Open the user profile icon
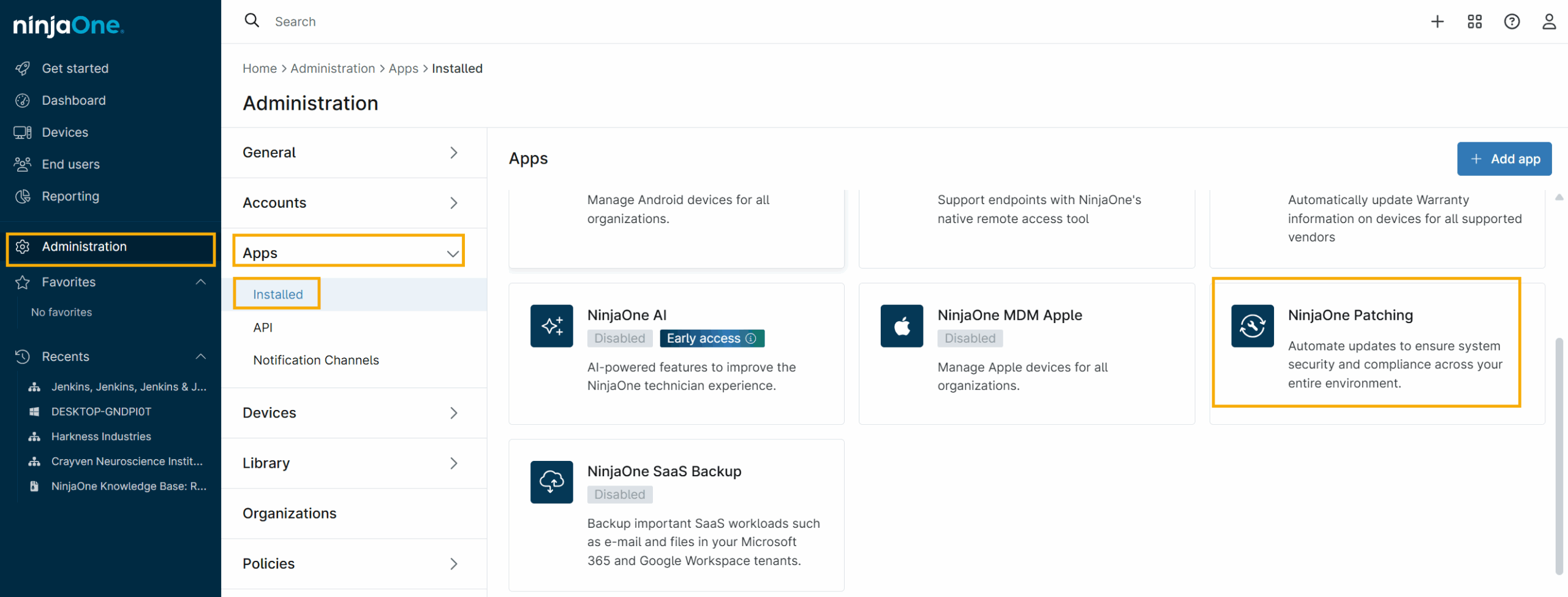The height and width of the screenshot is (597, 1568). [1548, 22]
